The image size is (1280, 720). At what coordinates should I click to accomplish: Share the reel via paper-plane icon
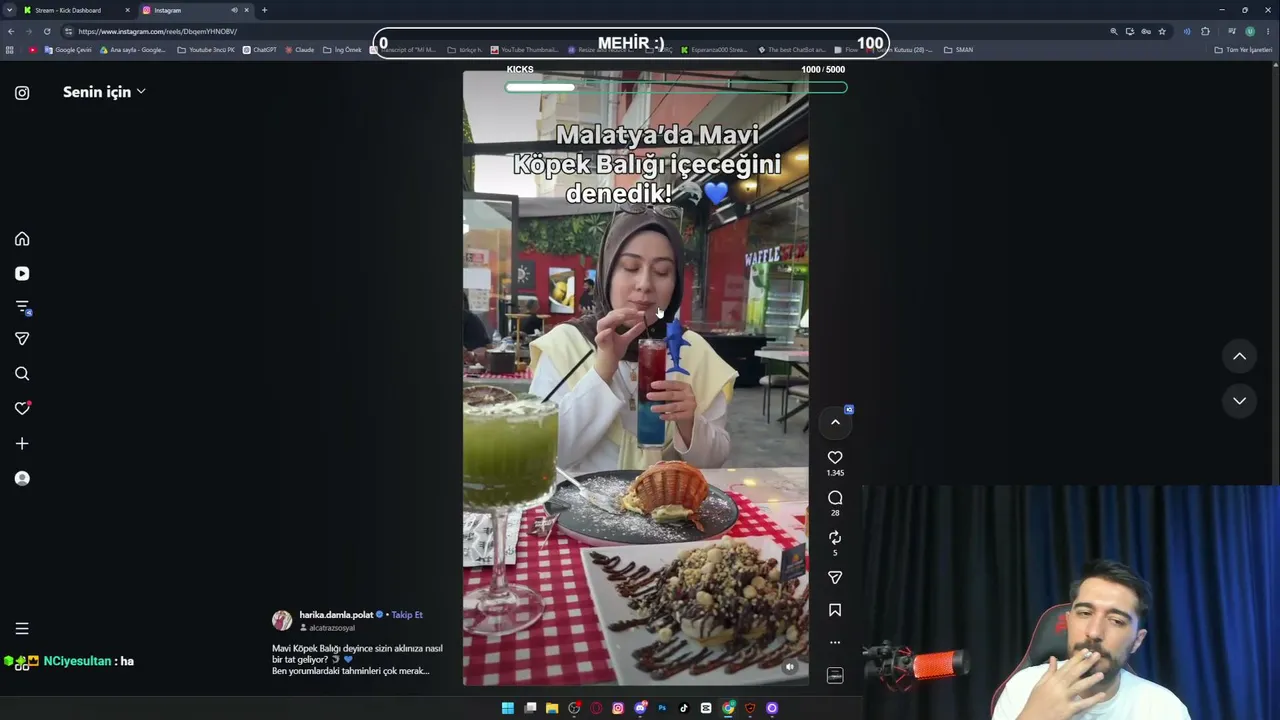[835, 578]
